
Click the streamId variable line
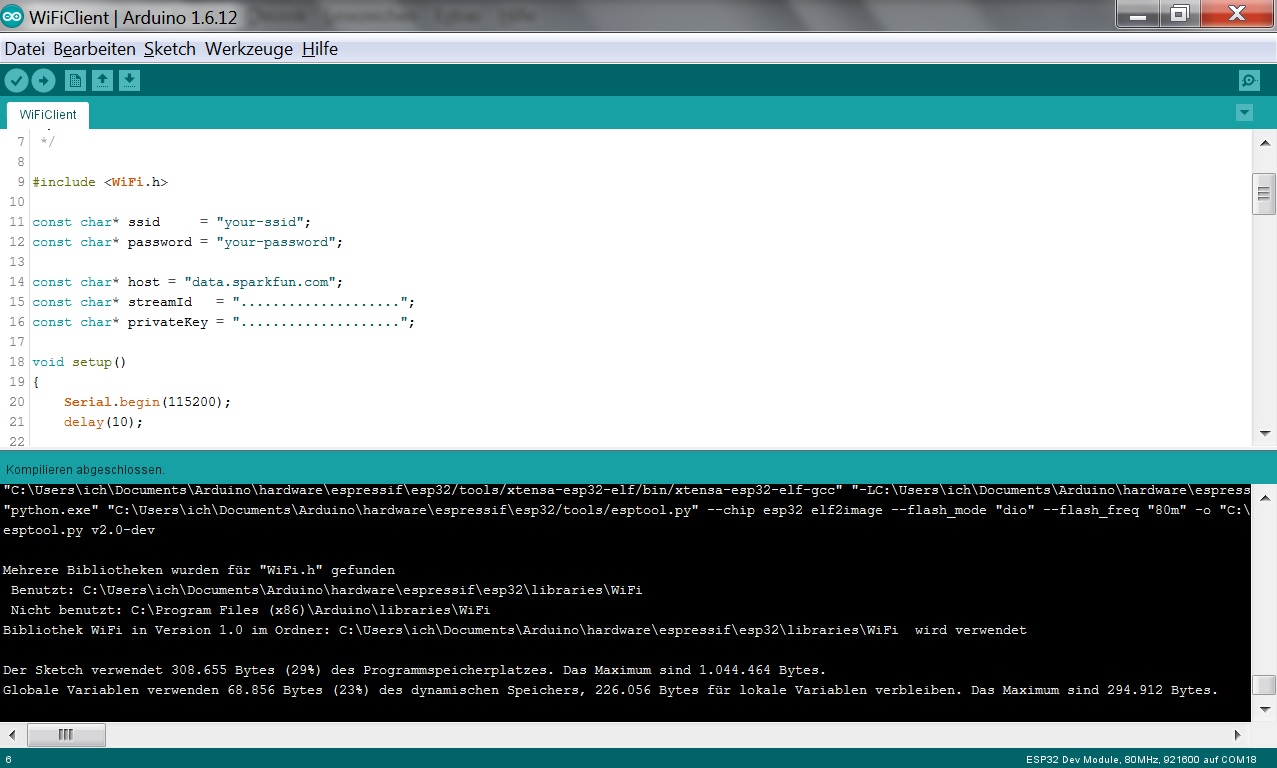pos(223,302)
